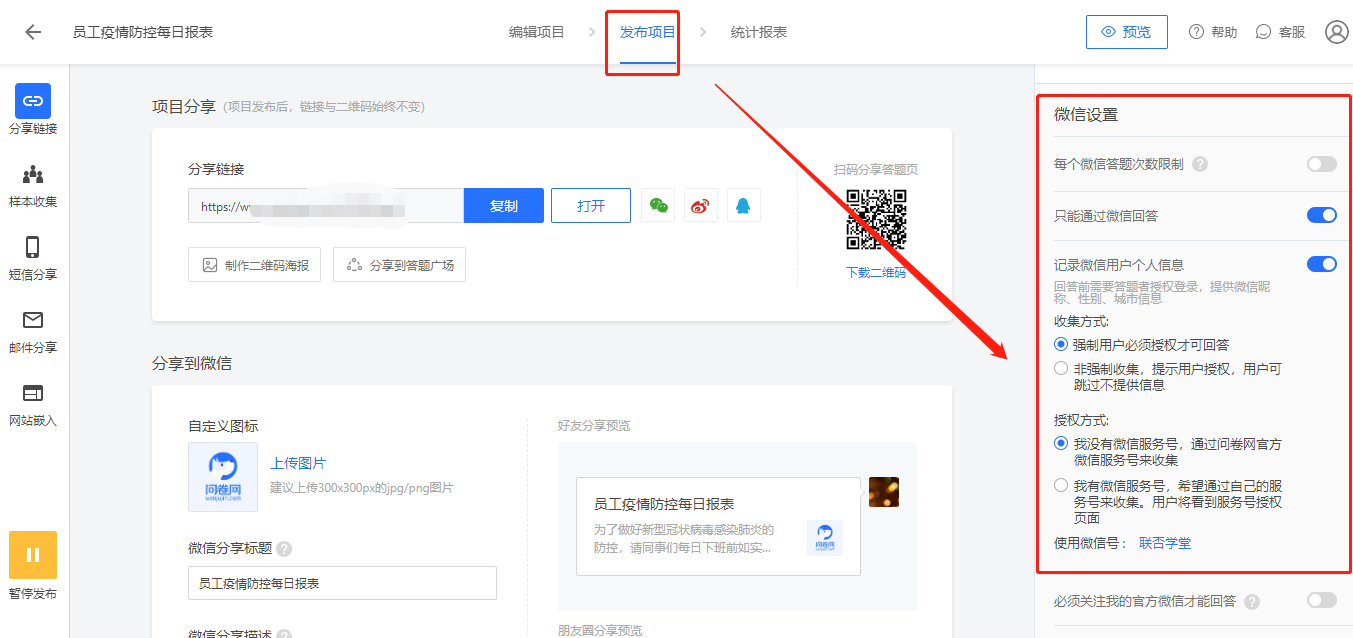Click the 打开 open button

click(591, 206)
